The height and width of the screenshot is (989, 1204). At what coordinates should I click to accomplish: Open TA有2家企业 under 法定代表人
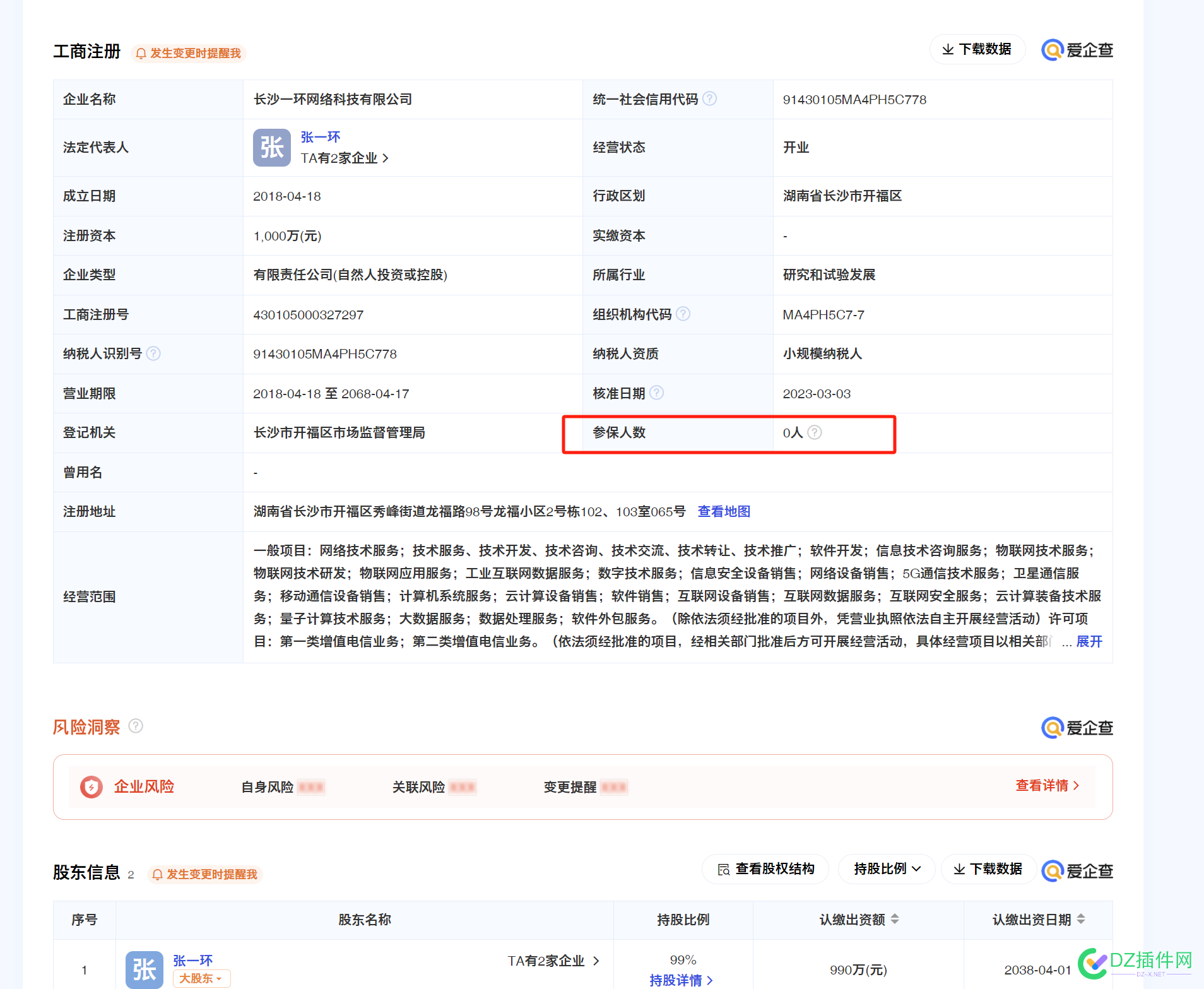[345, 158]
